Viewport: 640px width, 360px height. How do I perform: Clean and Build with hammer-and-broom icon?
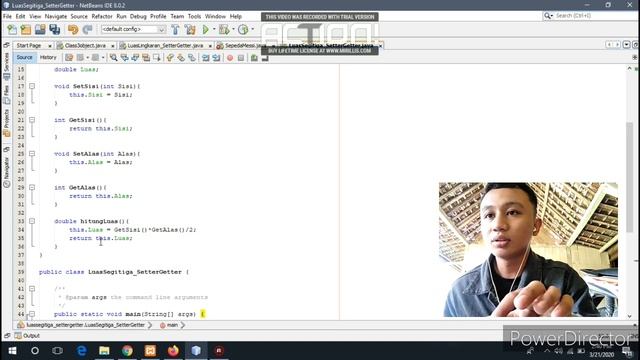click(190, 29)
